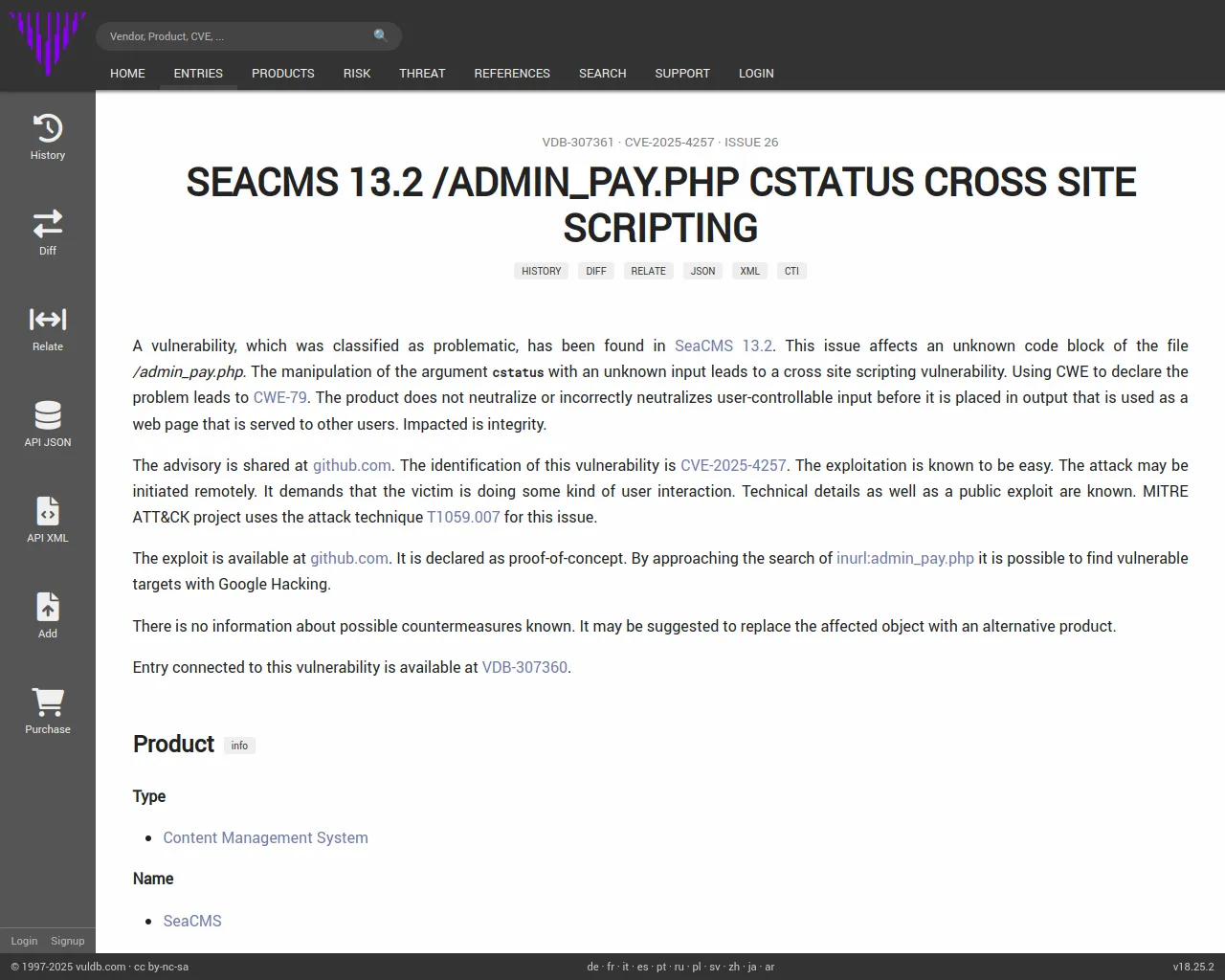Open the Diff arrows icon in sidebar
The width and height of the screenshot is (1225, 980).
(x=48, y=224)
